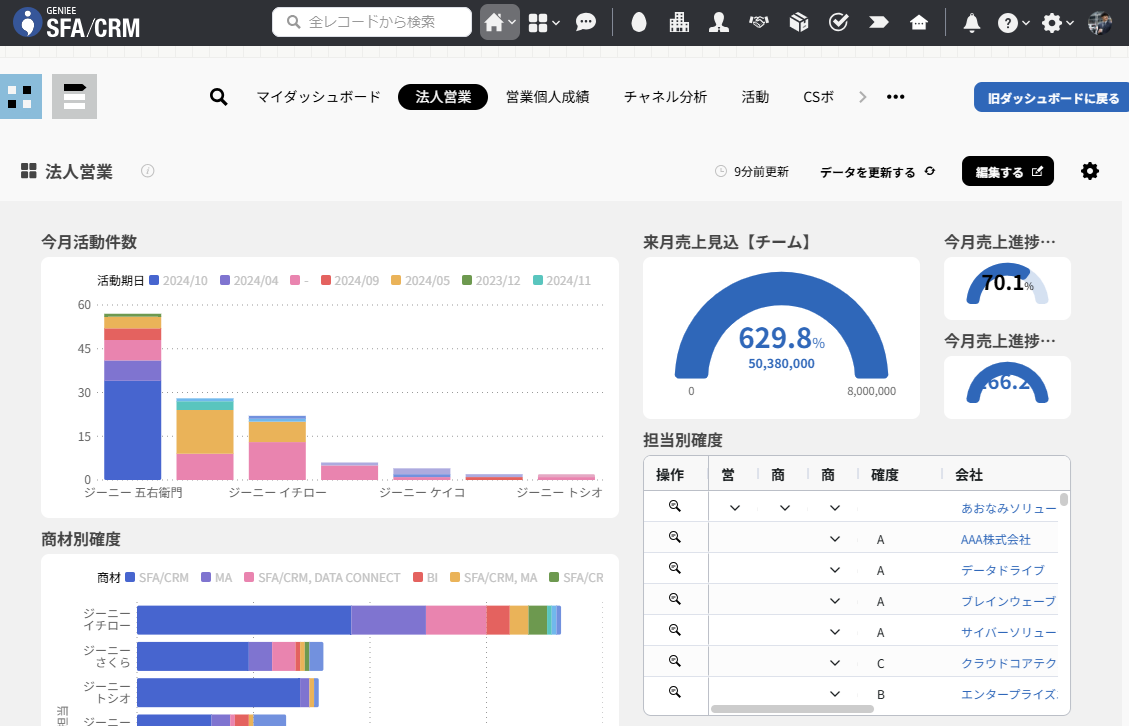Open the house-shaped icon near bell
The image size is (1129, 726).
click(919, 22)
